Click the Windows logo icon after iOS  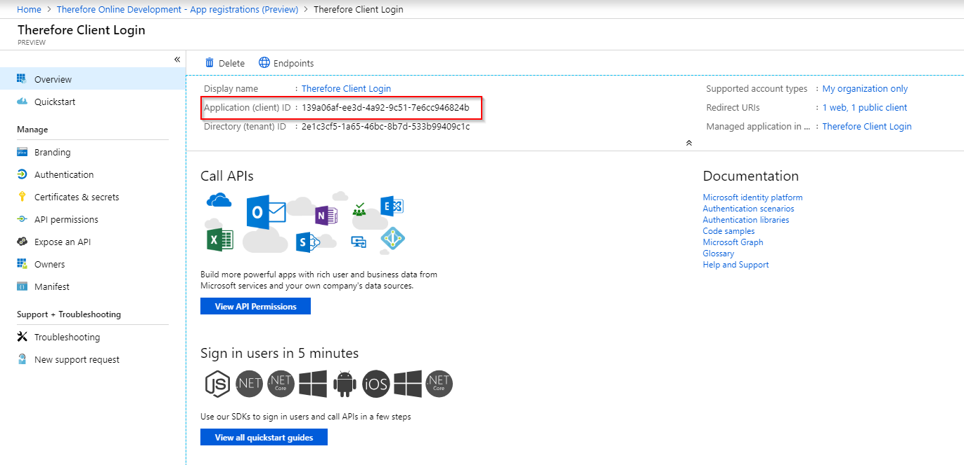tap(408, 384)
